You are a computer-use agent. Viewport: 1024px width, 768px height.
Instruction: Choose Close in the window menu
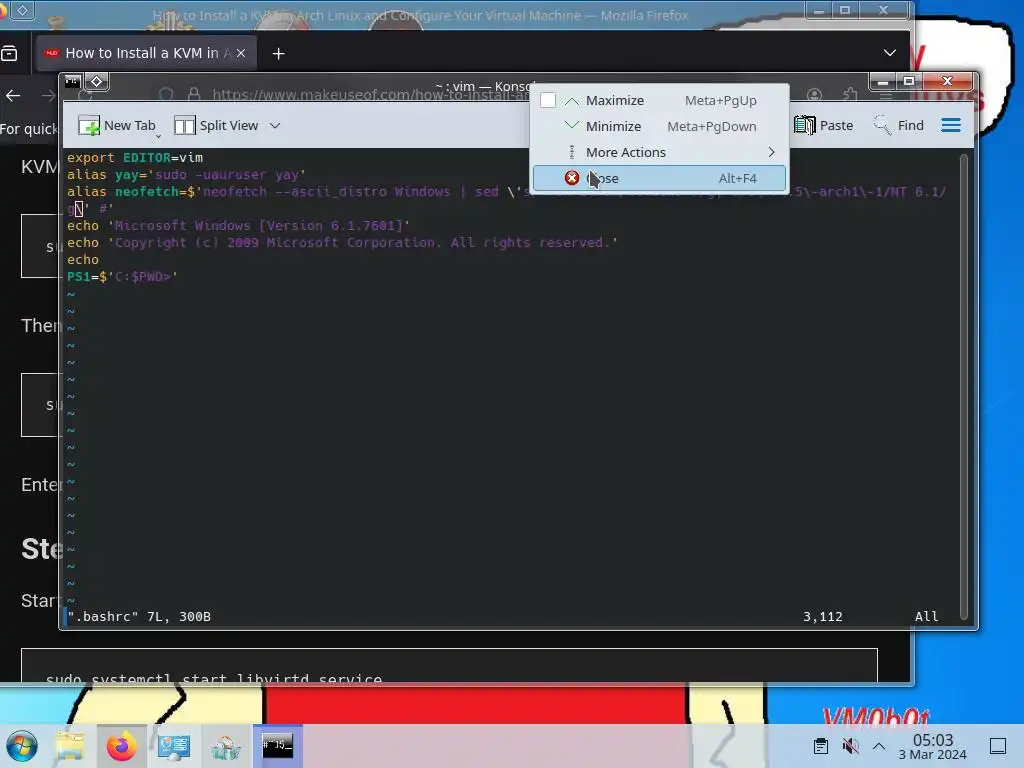660,178
